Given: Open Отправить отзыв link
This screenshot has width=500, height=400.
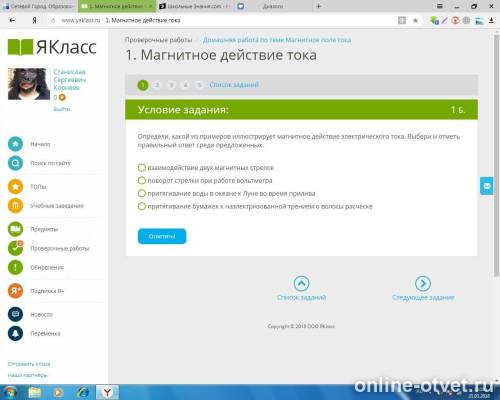Looking at the screenshot, I should 29,364.
